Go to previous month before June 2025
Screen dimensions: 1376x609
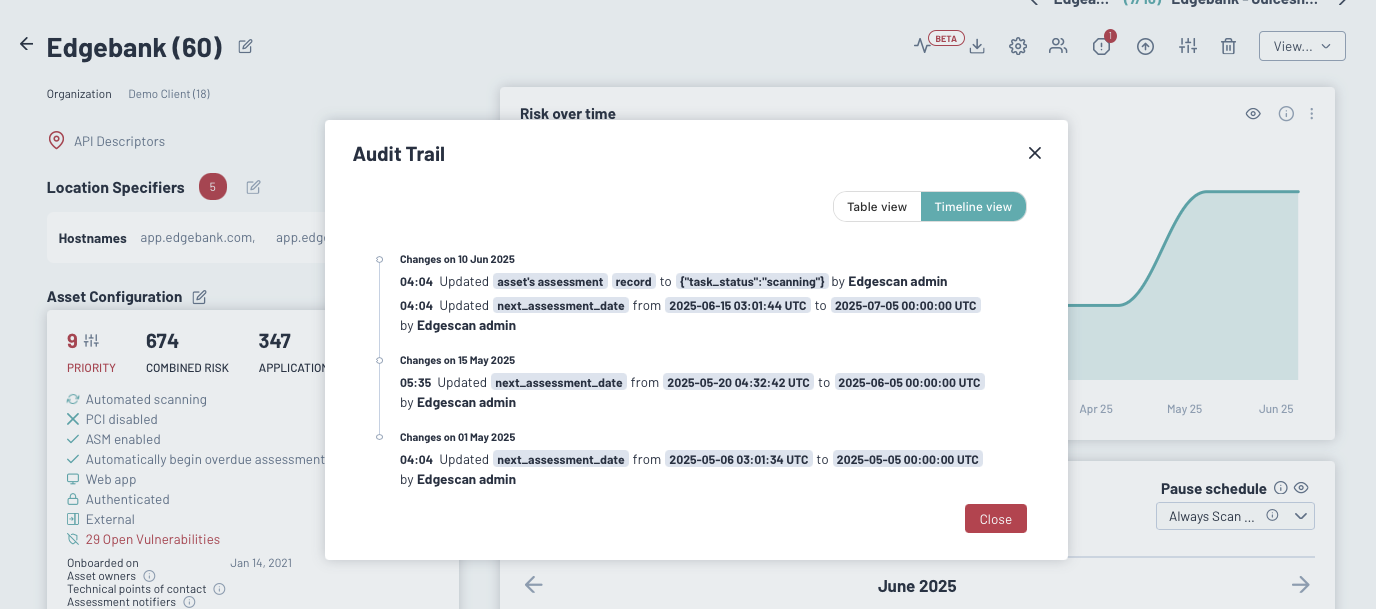tap(534, 585)
